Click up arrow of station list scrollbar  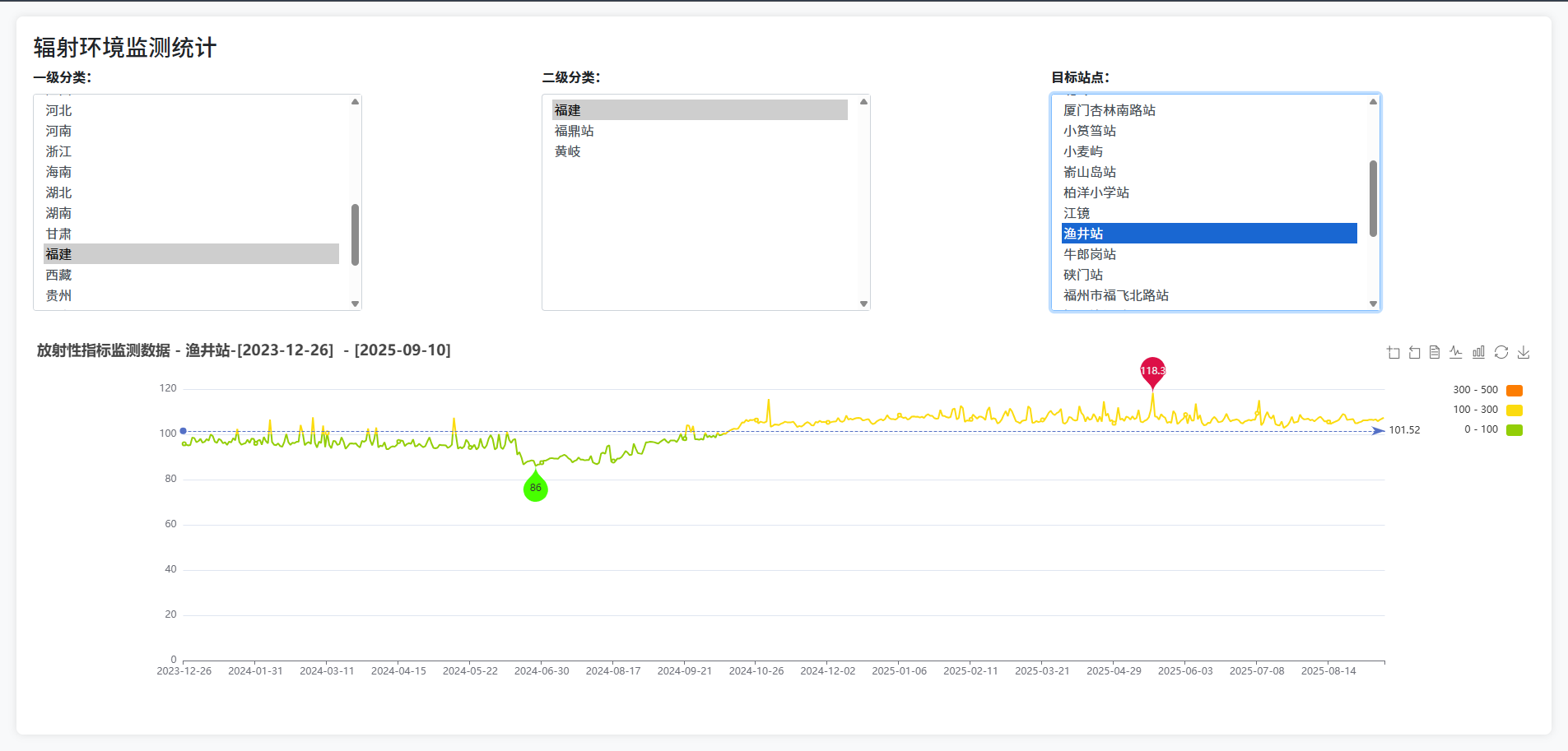pos(1373,102)
